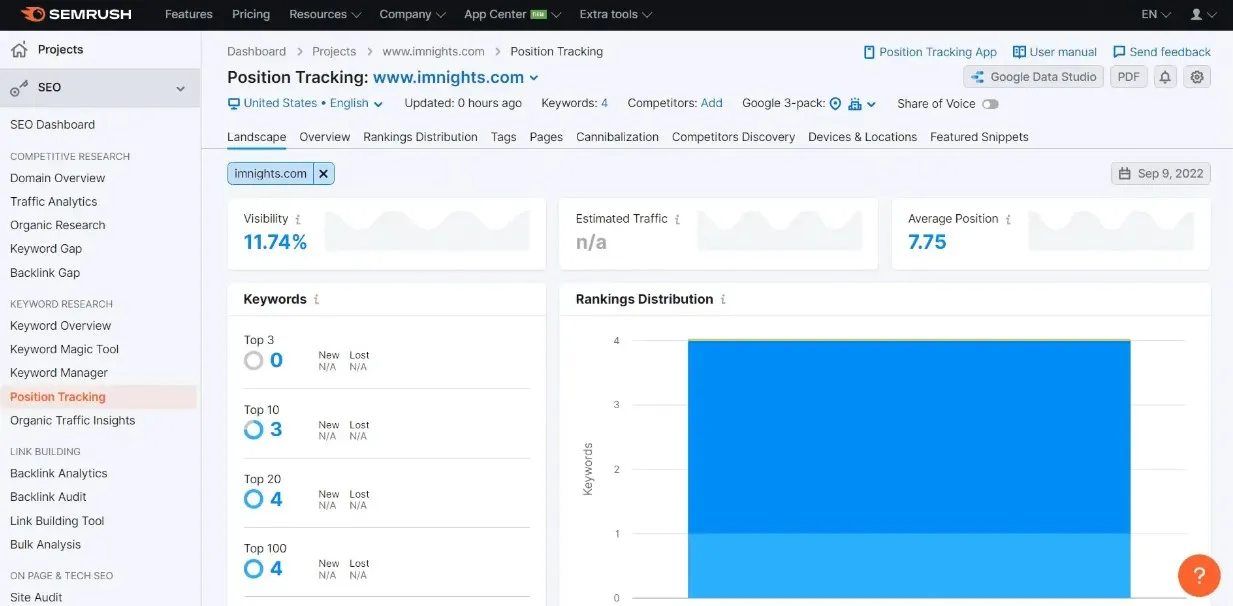Click the Google Data Studio button
This screenshot has height=606, width=1233.
click(x=1033, y=77)
